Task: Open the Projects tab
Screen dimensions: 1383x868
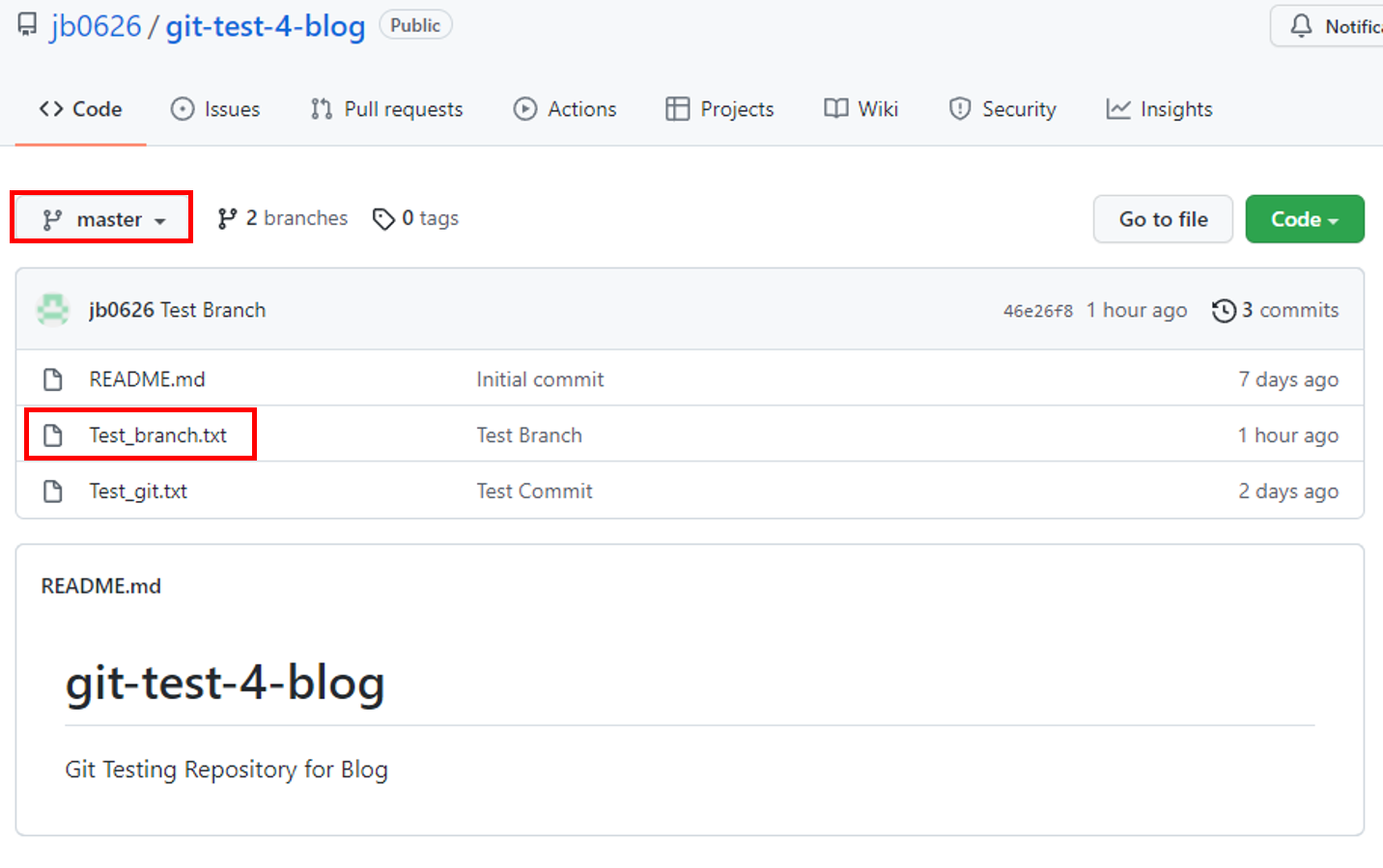Action: (x=720, y=109)
